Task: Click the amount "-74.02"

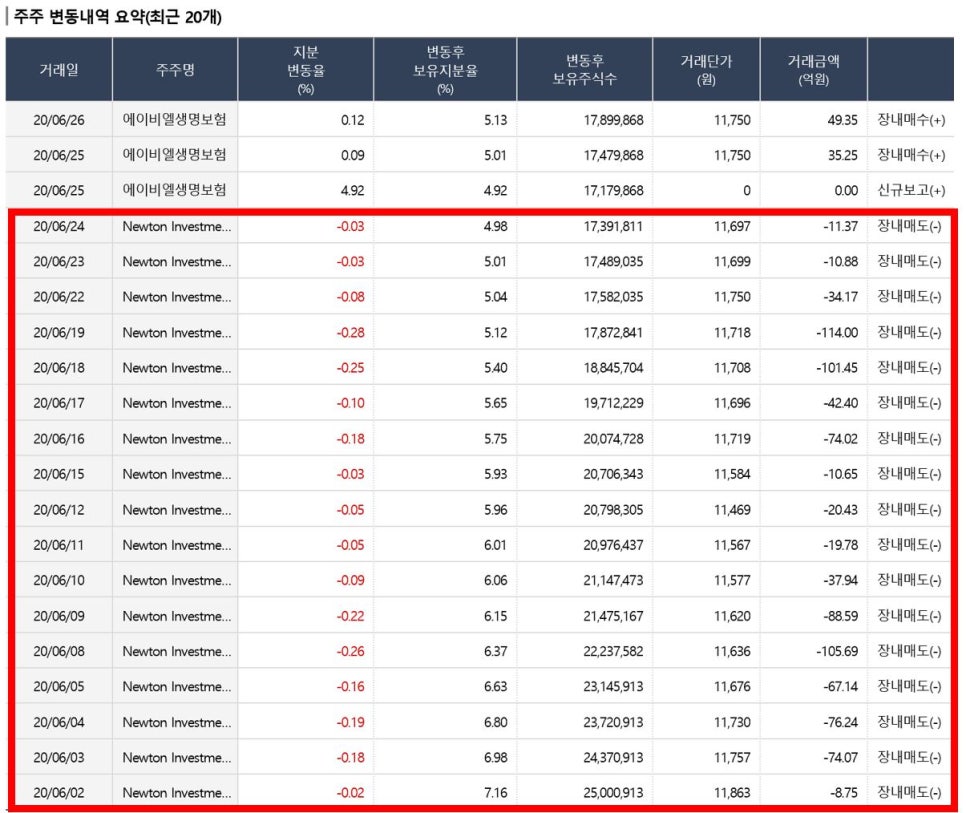Action: [840, 439]
